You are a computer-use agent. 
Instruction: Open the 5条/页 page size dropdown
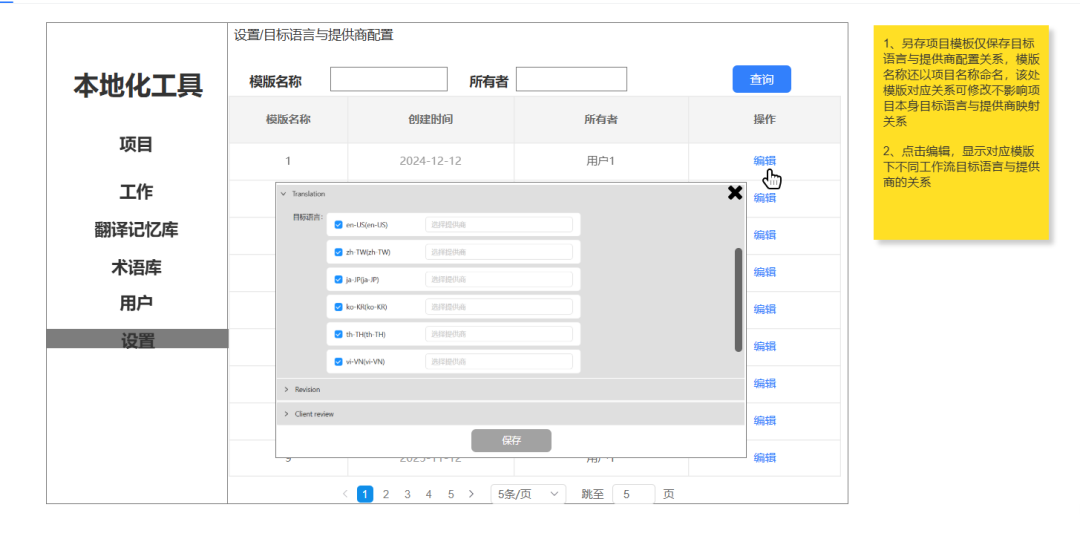[528, 494]
